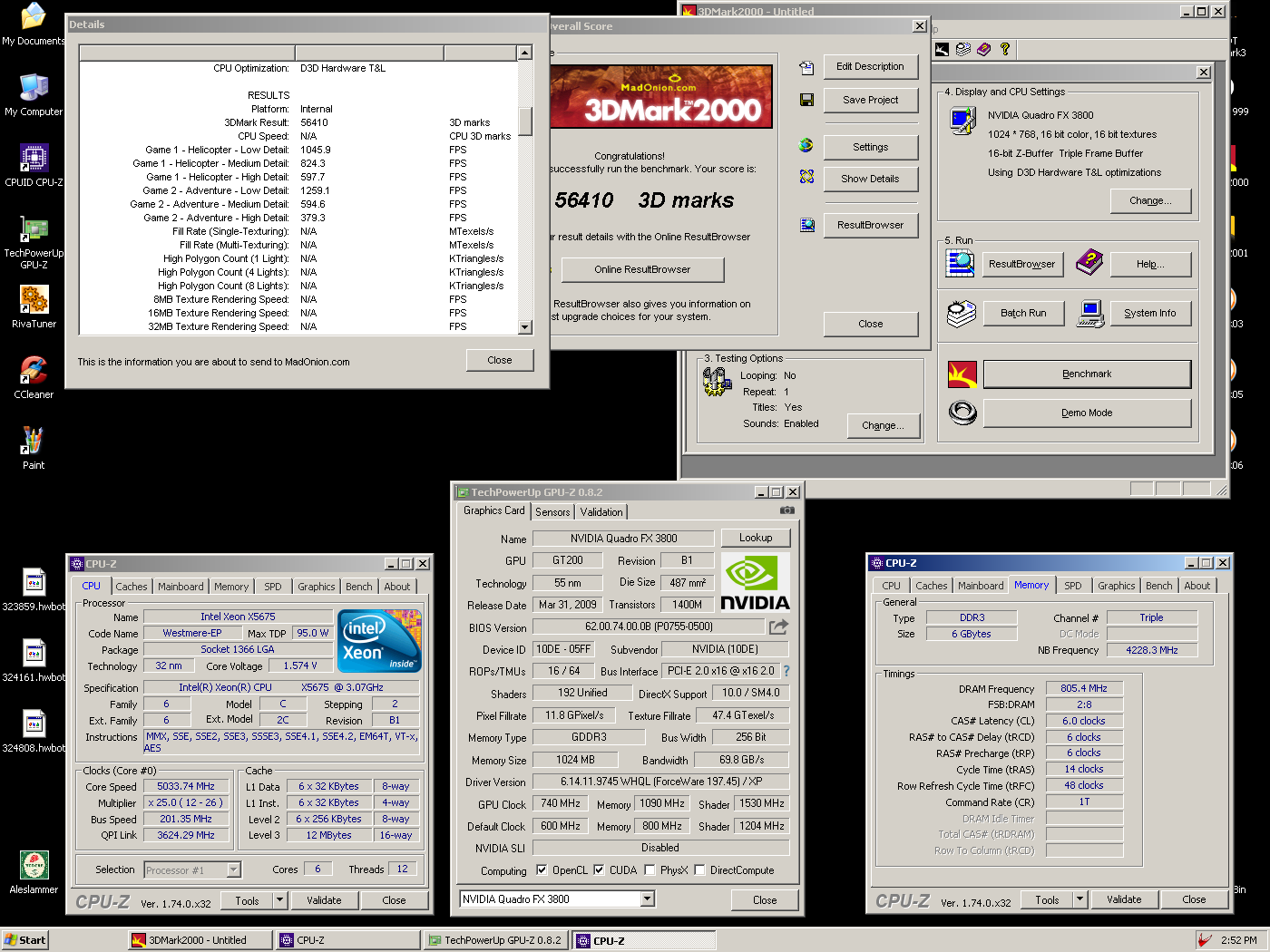This screenshot has width=1270, height=952.
Task: Switch to Graphics tab in left CPU-Z
Action: tap(316, 587)
